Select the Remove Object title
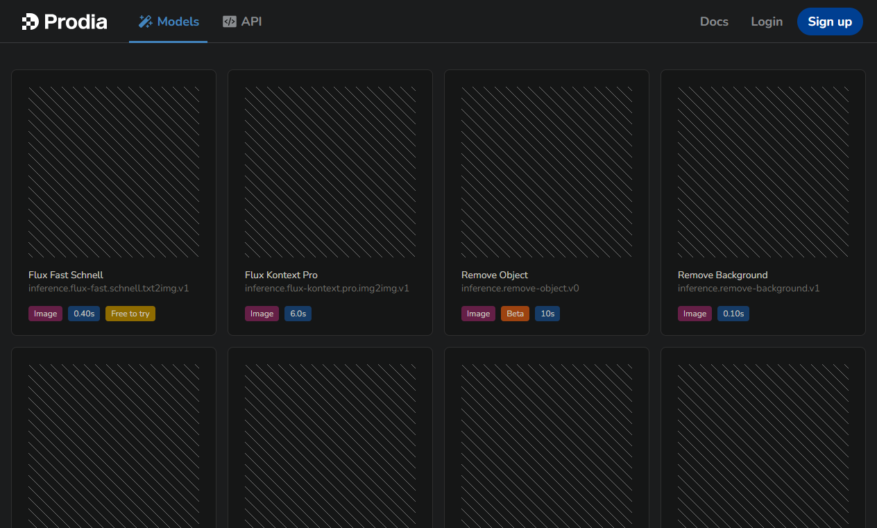This screenshot has width=877, height=528. click(494, 275)
